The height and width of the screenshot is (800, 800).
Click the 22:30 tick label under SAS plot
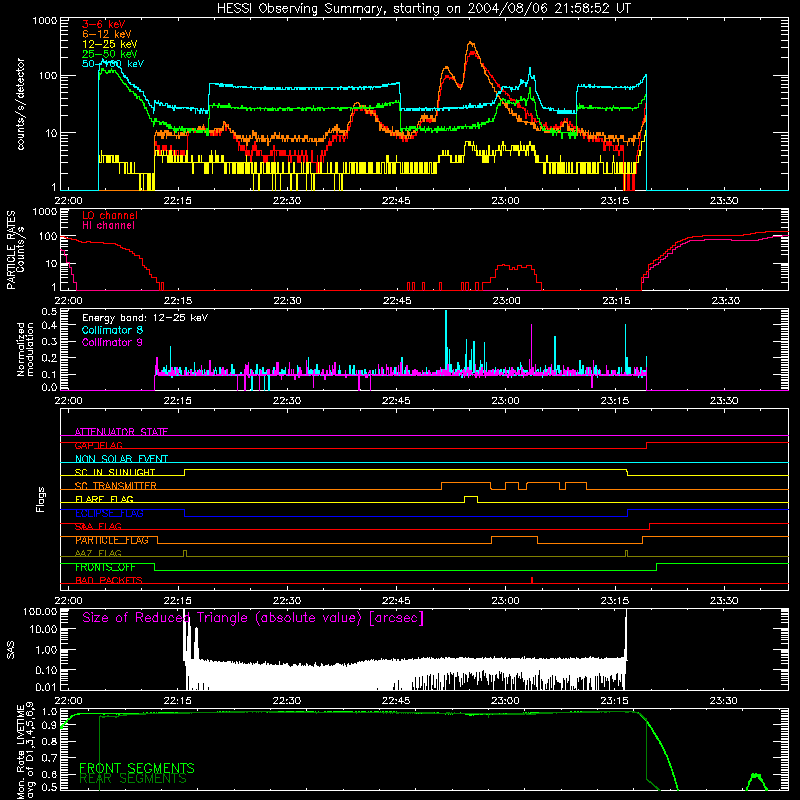pos(287,701)
